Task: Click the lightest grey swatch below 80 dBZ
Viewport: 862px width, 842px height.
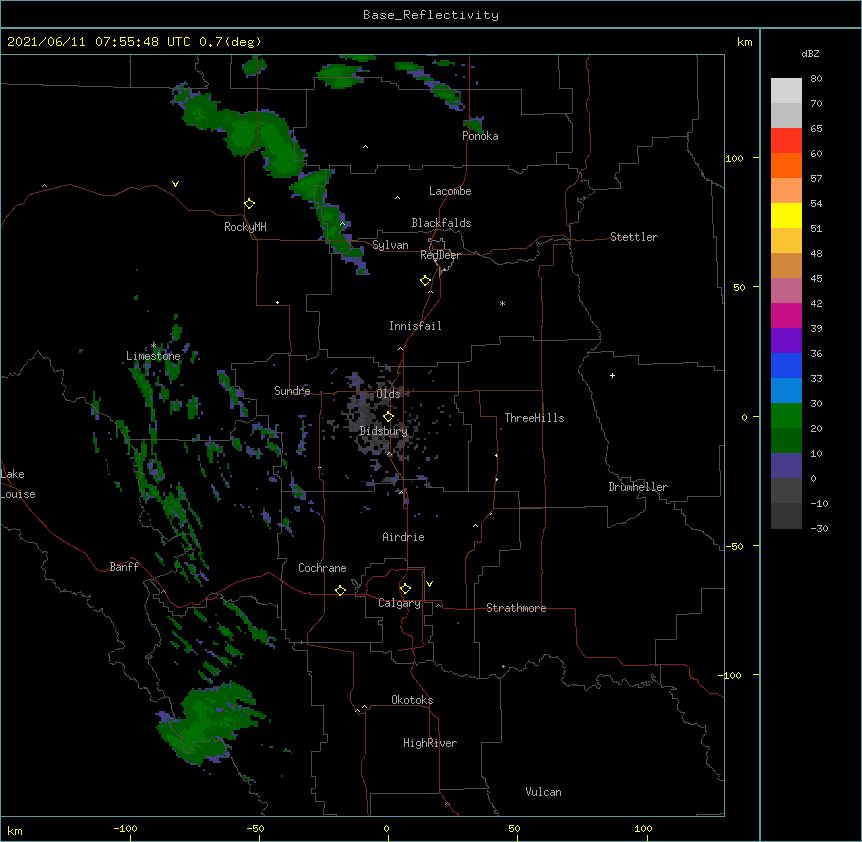Action: tap(786, 90)
